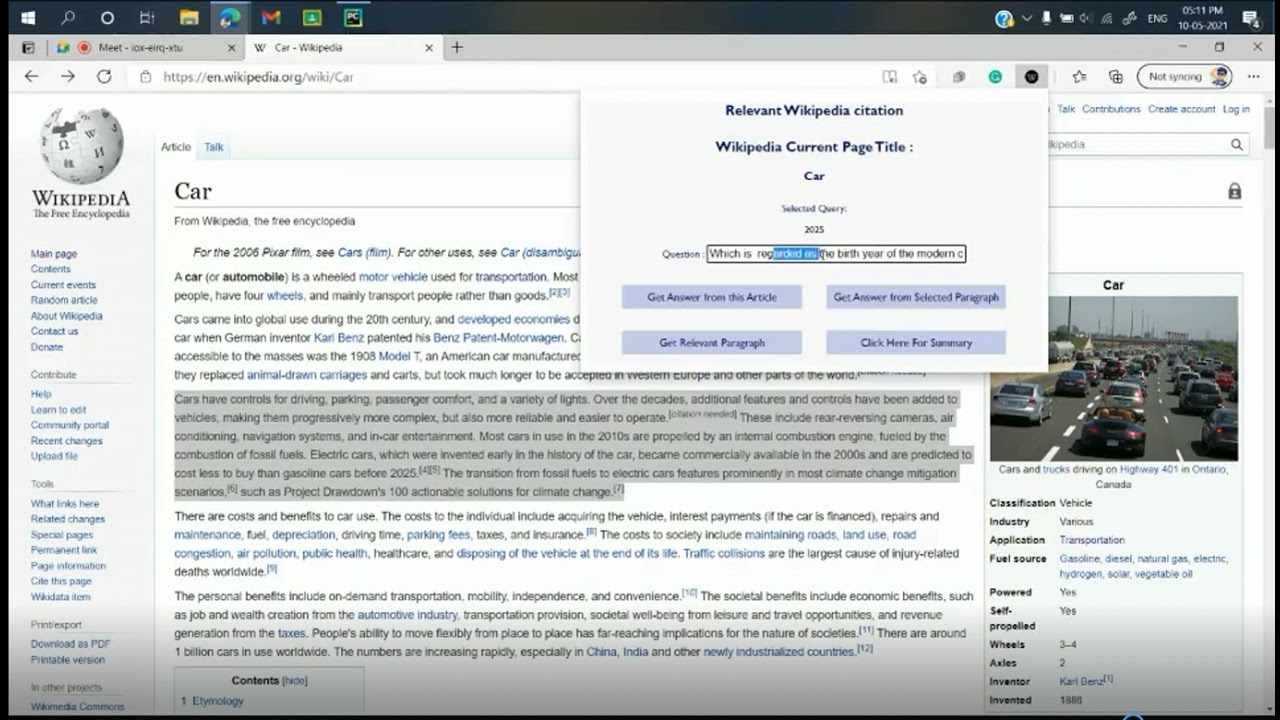Jump to Etymology in contents
Screen dimensions: 1280x720
pos(218,701)
